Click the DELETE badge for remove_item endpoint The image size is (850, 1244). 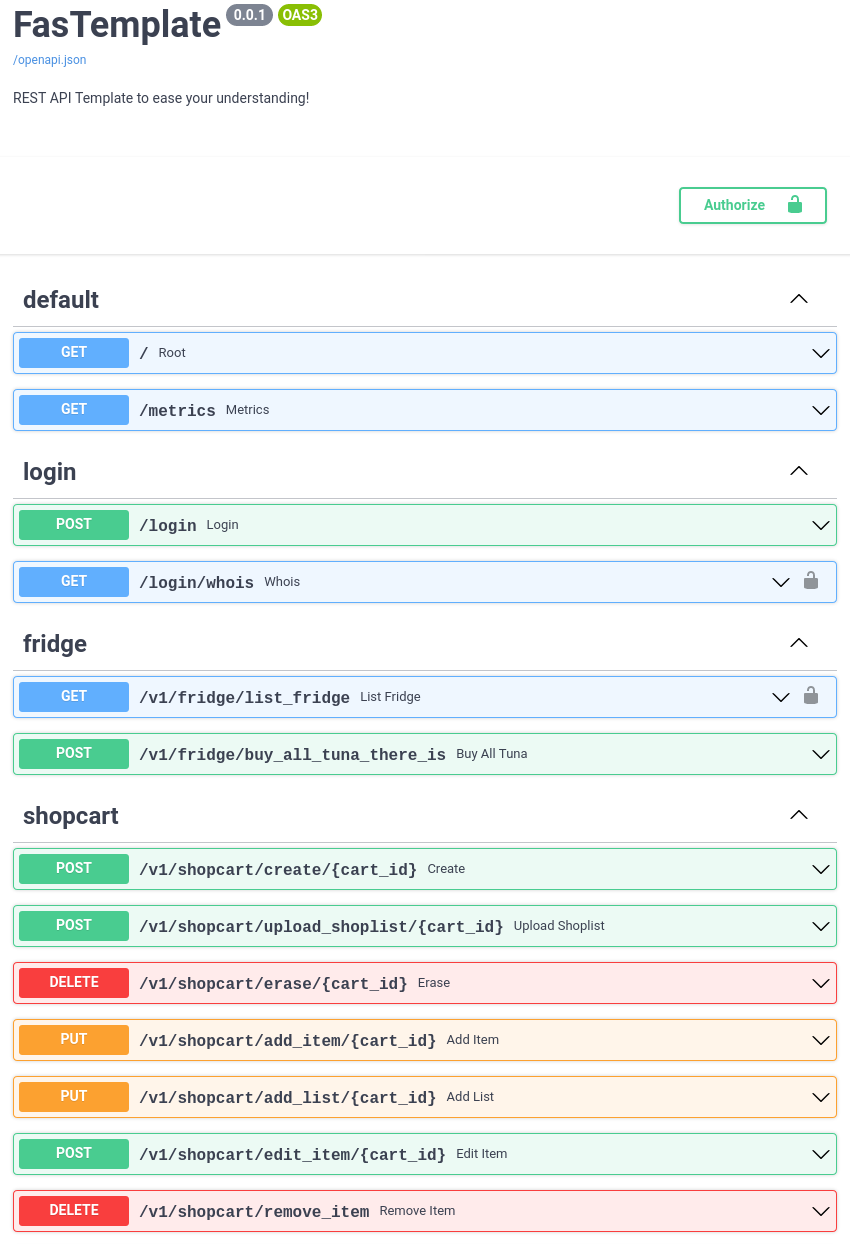point(74,1211)
